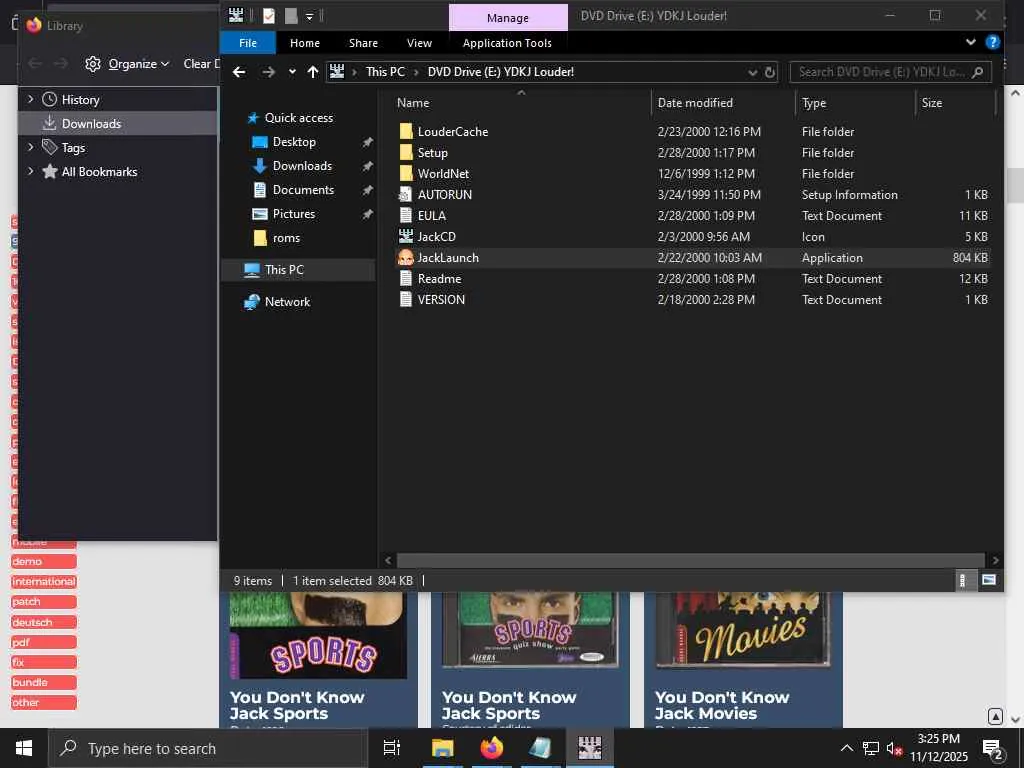The height and width of the screenshot is (768, 1024).
Task: Open Task View from the taskbar
Action: click(392, 748)
